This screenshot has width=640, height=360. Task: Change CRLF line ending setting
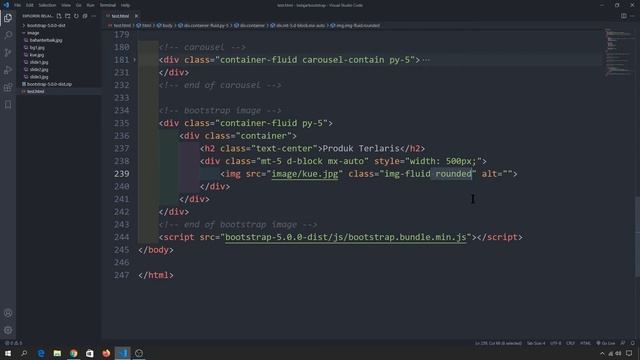[571, 343]
